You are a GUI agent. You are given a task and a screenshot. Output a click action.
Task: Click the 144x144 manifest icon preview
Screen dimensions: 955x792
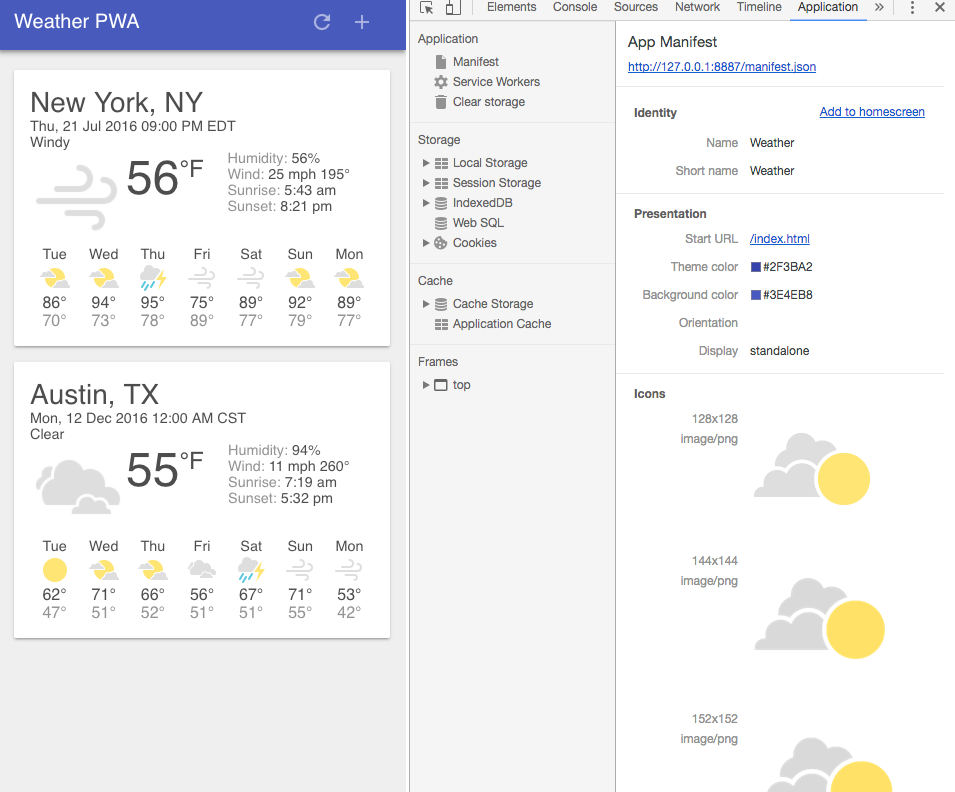tap(819, 618)
